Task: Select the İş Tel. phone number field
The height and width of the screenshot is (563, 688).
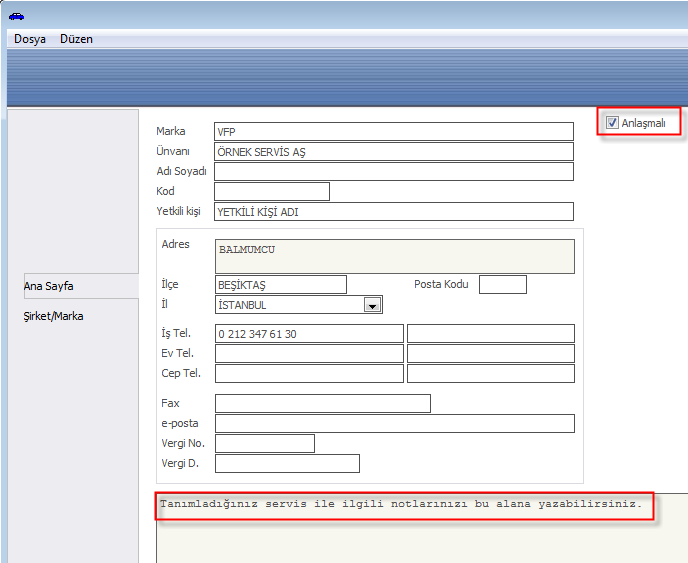Action: (309, 334)
